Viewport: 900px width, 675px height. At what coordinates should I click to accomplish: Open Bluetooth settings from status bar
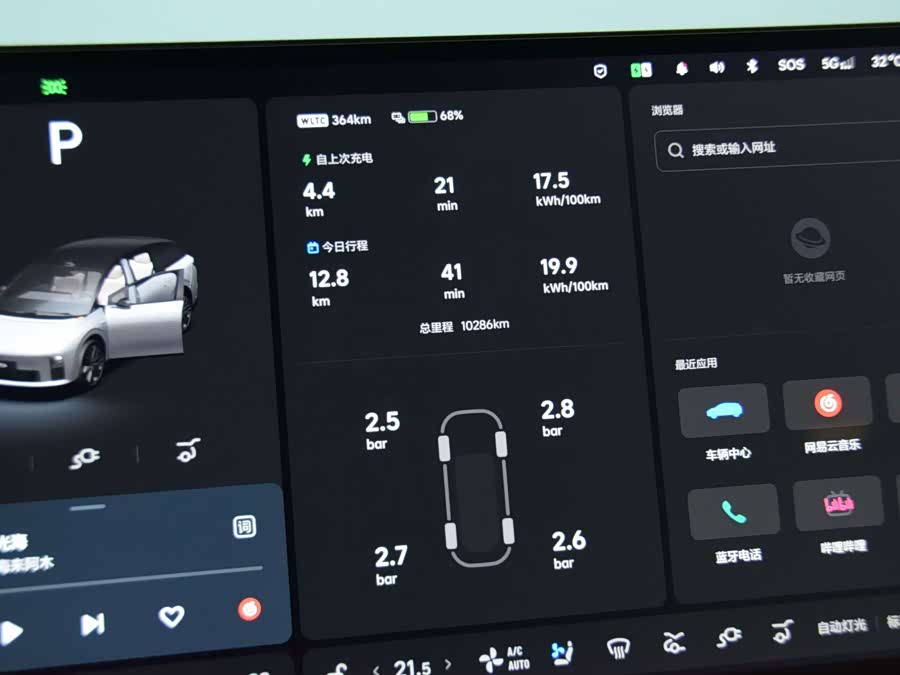[752, 66]
